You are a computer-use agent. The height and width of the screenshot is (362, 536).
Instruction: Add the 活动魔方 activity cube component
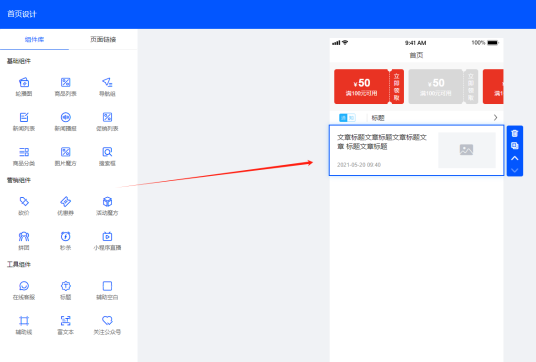(x=107, y=202)
